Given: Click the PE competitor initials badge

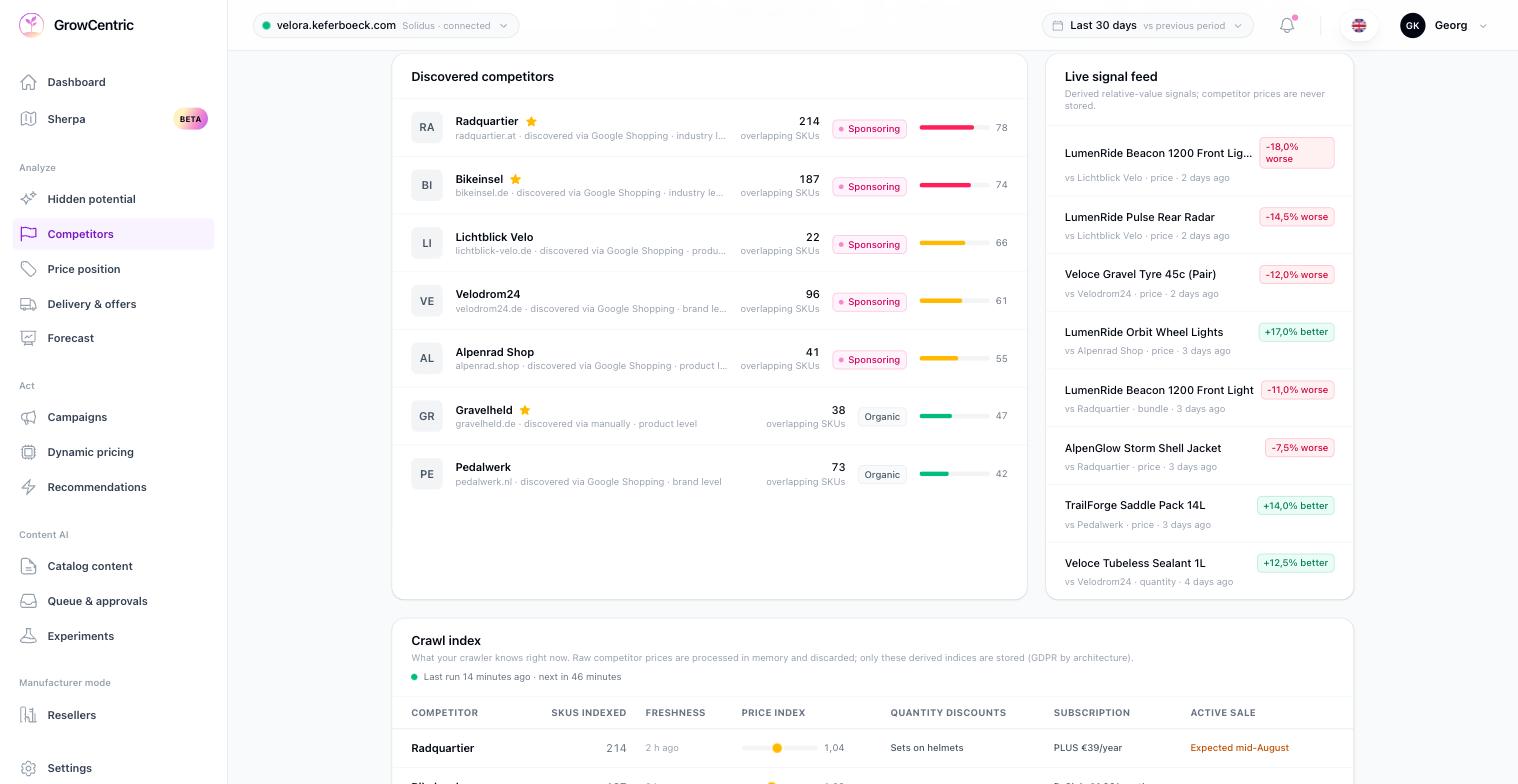Looking at the screenshot, I should (427, 474).
